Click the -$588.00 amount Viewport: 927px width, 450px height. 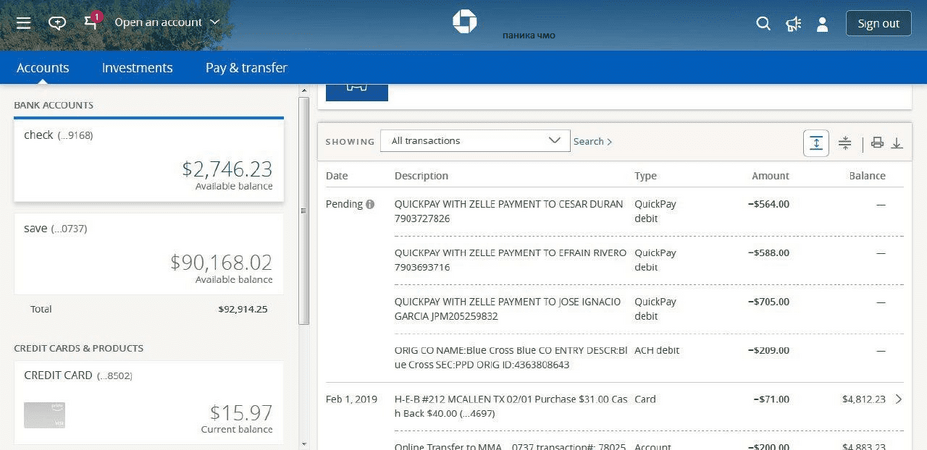[768, 253]
